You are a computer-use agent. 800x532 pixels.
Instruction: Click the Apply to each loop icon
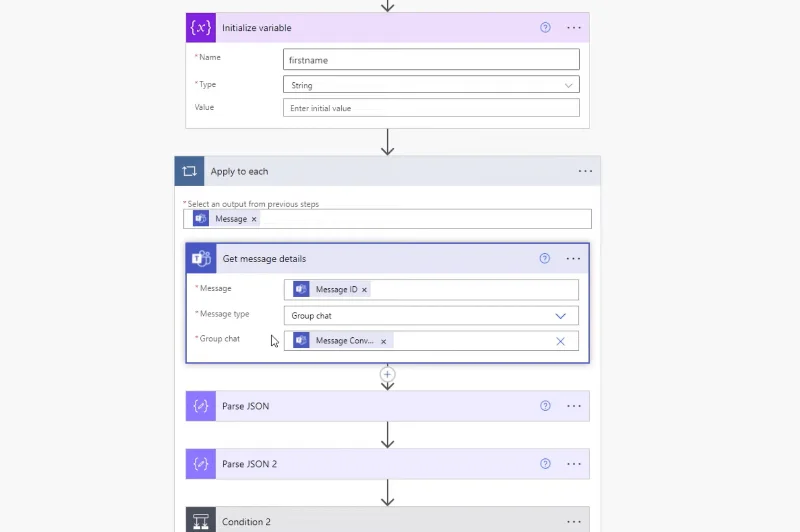pos(189,171)
